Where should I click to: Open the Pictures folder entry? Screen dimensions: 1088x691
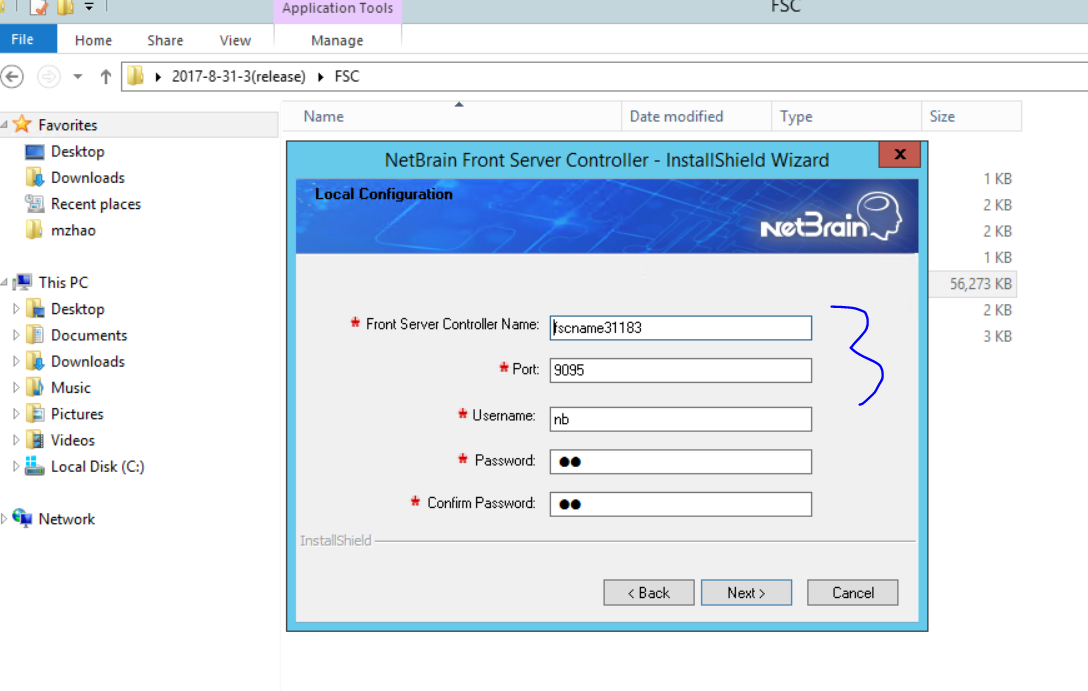click(77, 414)
